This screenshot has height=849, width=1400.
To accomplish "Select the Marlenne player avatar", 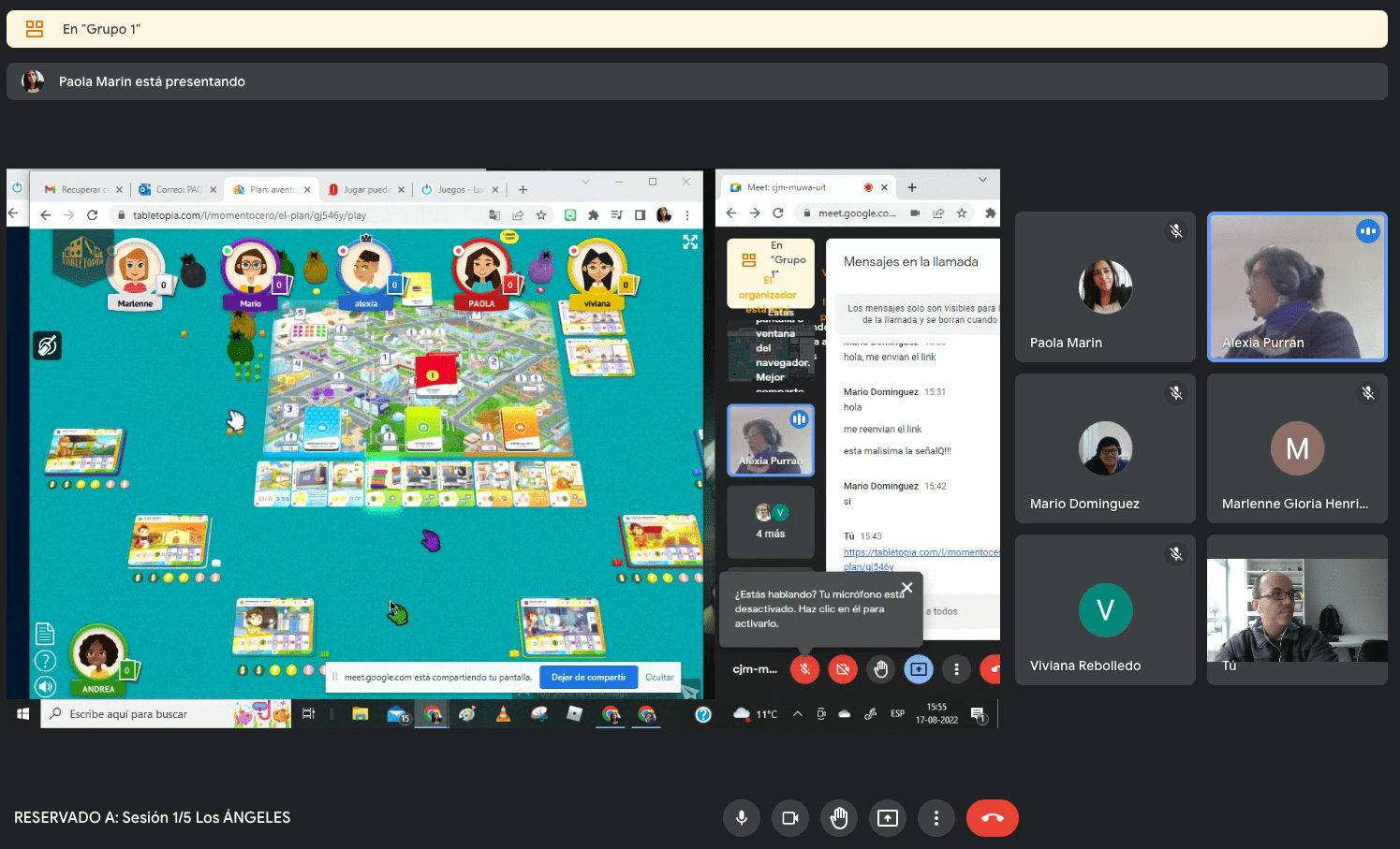I will pos(136,271).
